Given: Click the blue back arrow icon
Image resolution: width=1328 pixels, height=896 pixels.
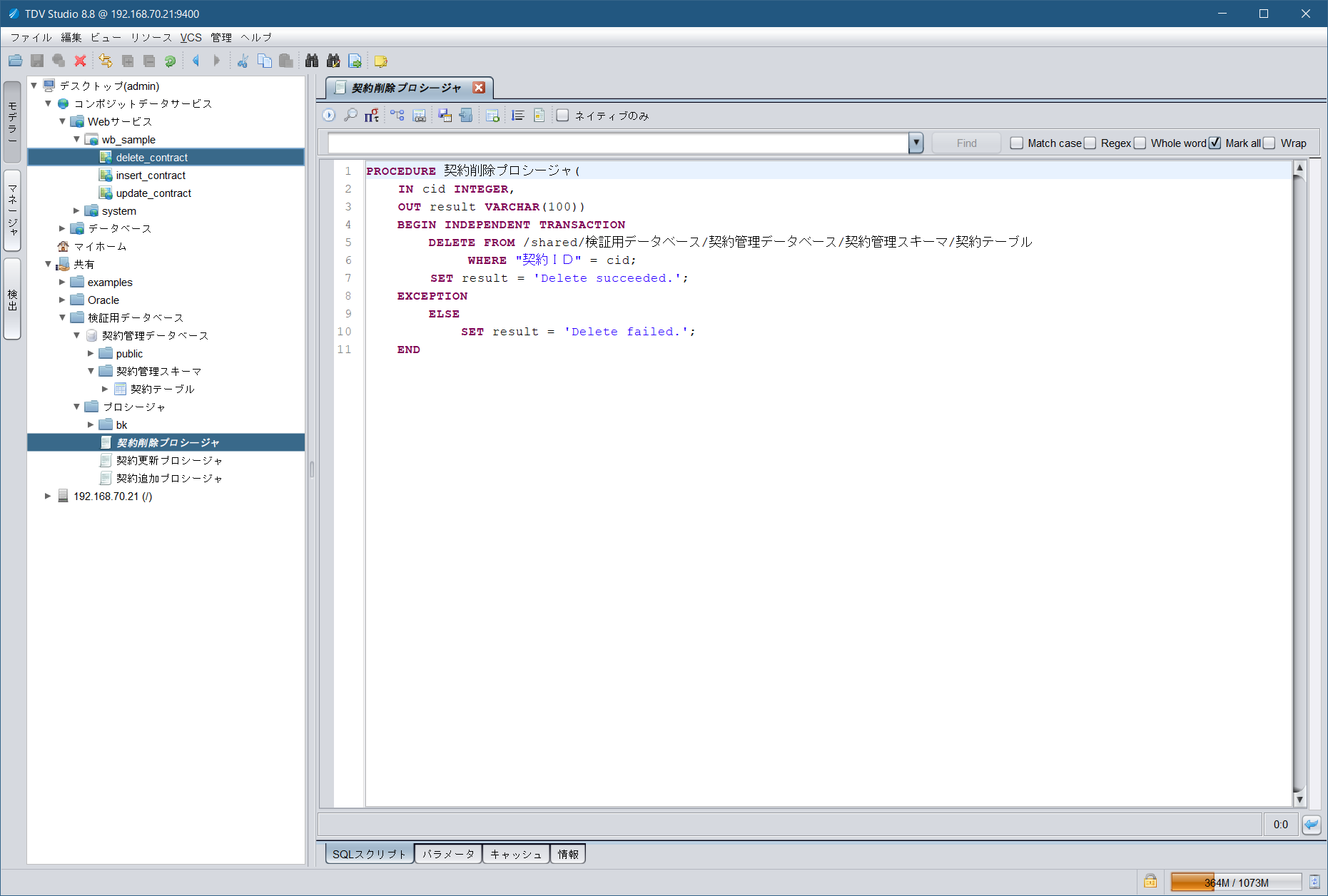Looking at the screenshot, I should (x=196, y=61).
